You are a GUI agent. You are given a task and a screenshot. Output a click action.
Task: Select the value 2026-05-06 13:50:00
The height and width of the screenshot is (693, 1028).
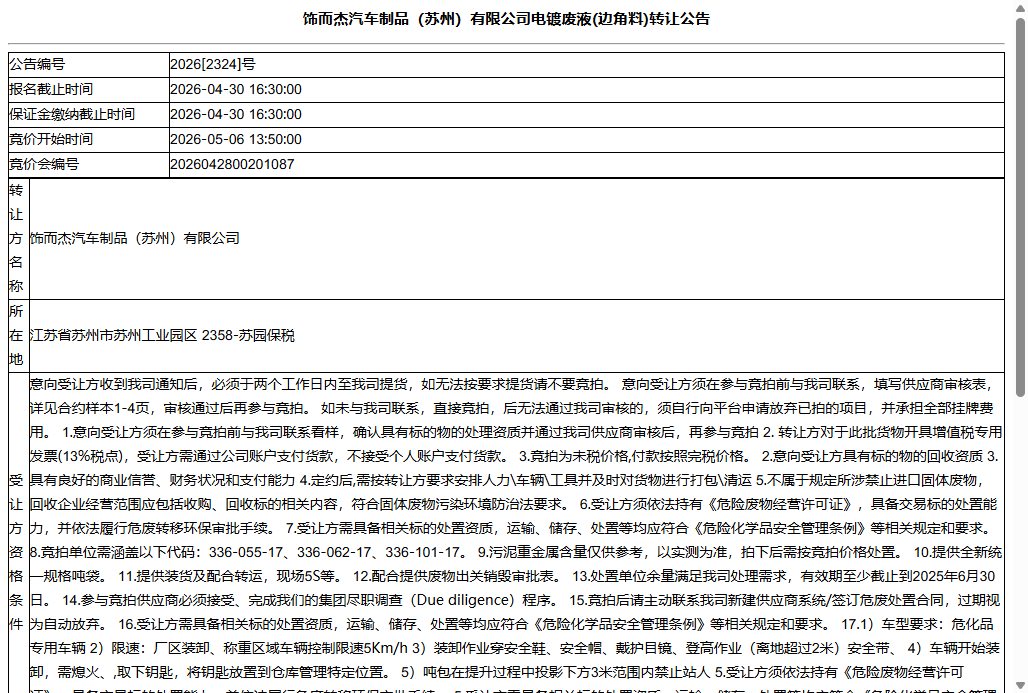(236, 139)
